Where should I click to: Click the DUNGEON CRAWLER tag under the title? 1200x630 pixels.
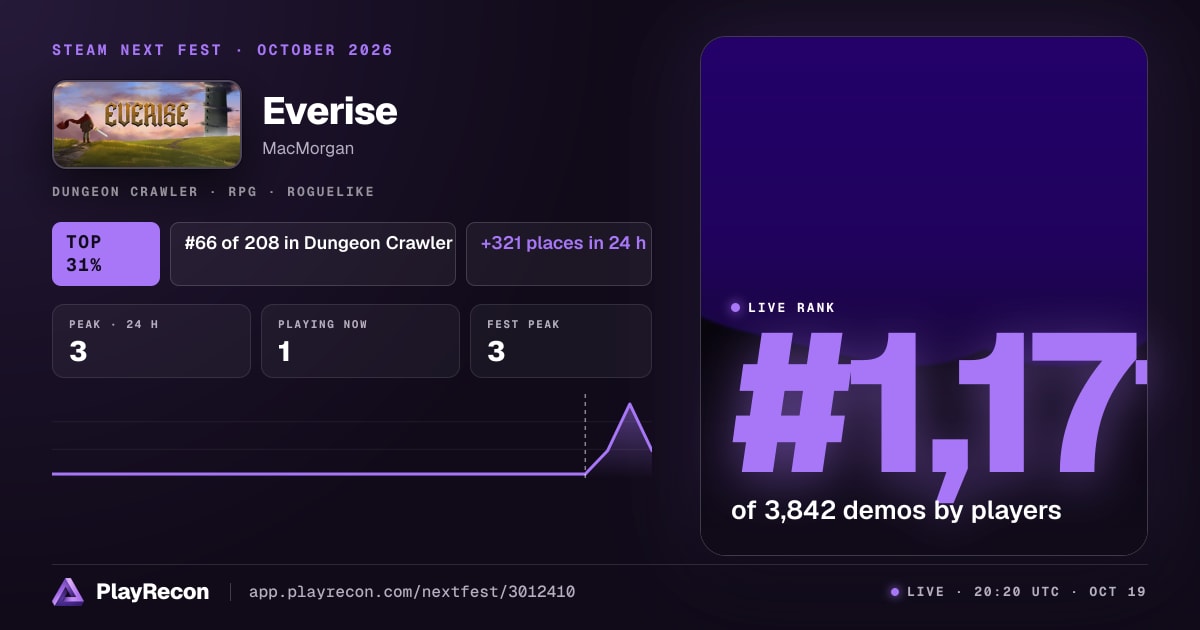click(125, 191)
